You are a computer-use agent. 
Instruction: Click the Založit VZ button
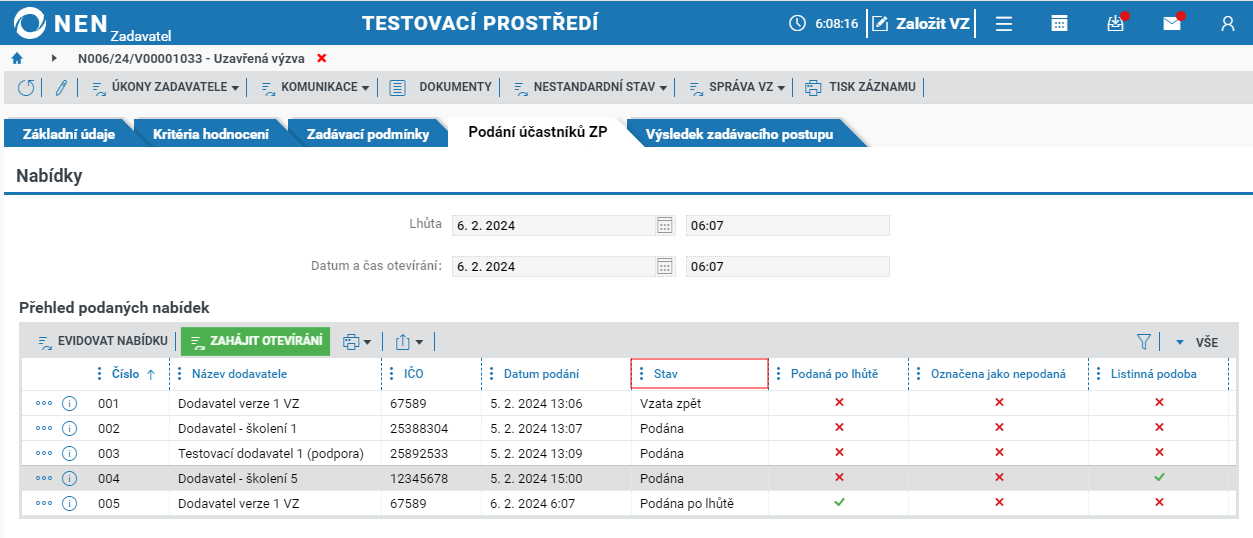(920, 23)
